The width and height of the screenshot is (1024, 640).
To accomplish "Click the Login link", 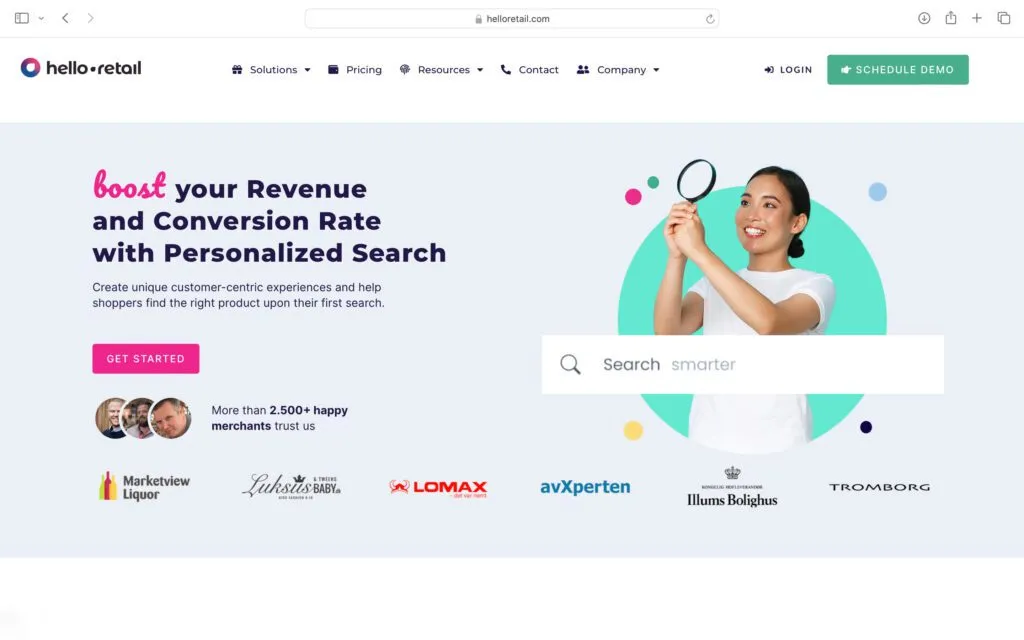I will 788,70.
